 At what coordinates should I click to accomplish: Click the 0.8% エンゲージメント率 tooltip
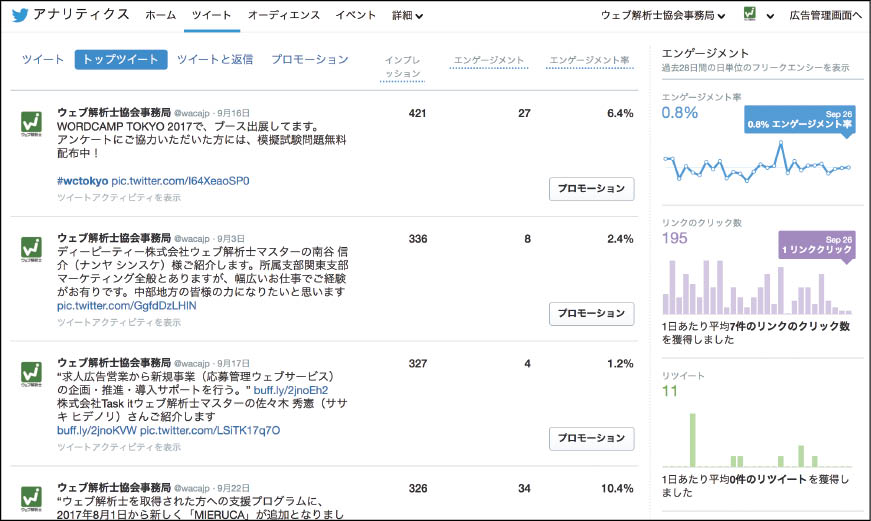800,119
